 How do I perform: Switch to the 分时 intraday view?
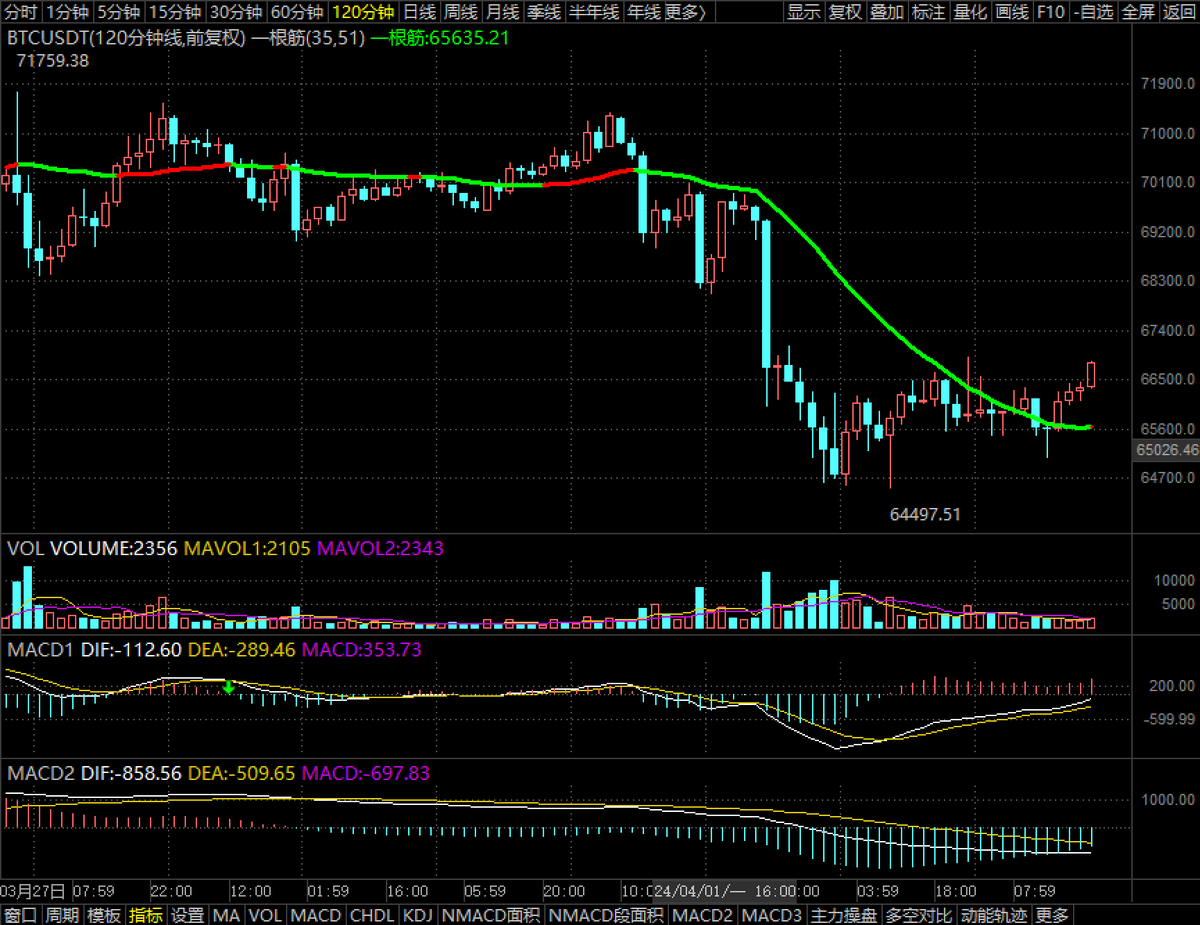[21, 12]
